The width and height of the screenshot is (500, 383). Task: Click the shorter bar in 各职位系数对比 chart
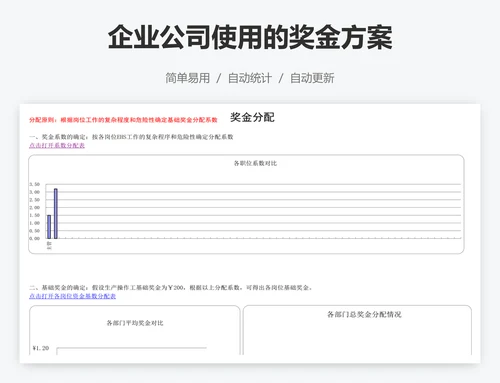[x=49, y=227]
